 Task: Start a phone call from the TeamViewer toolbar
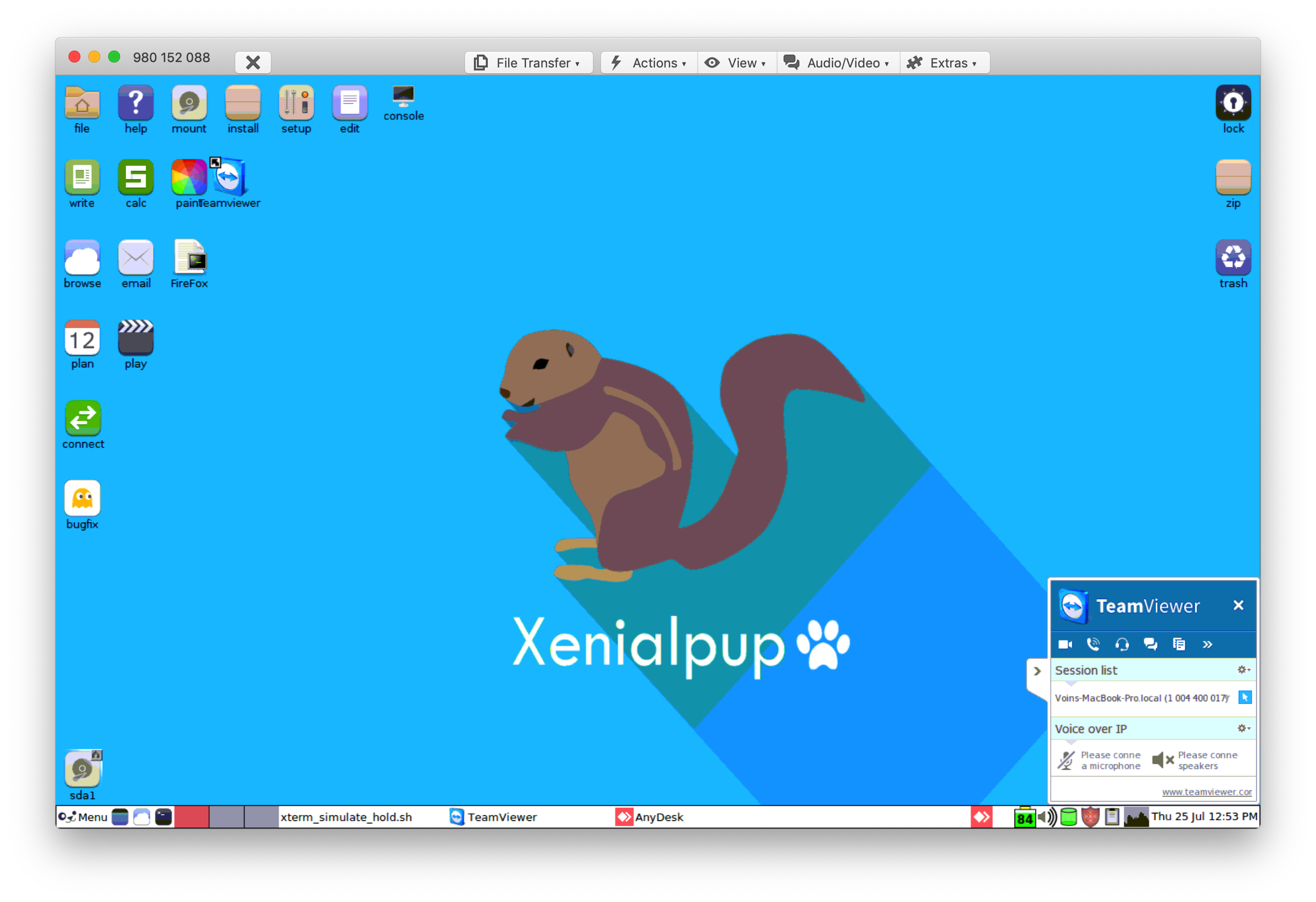(1094, 644)
